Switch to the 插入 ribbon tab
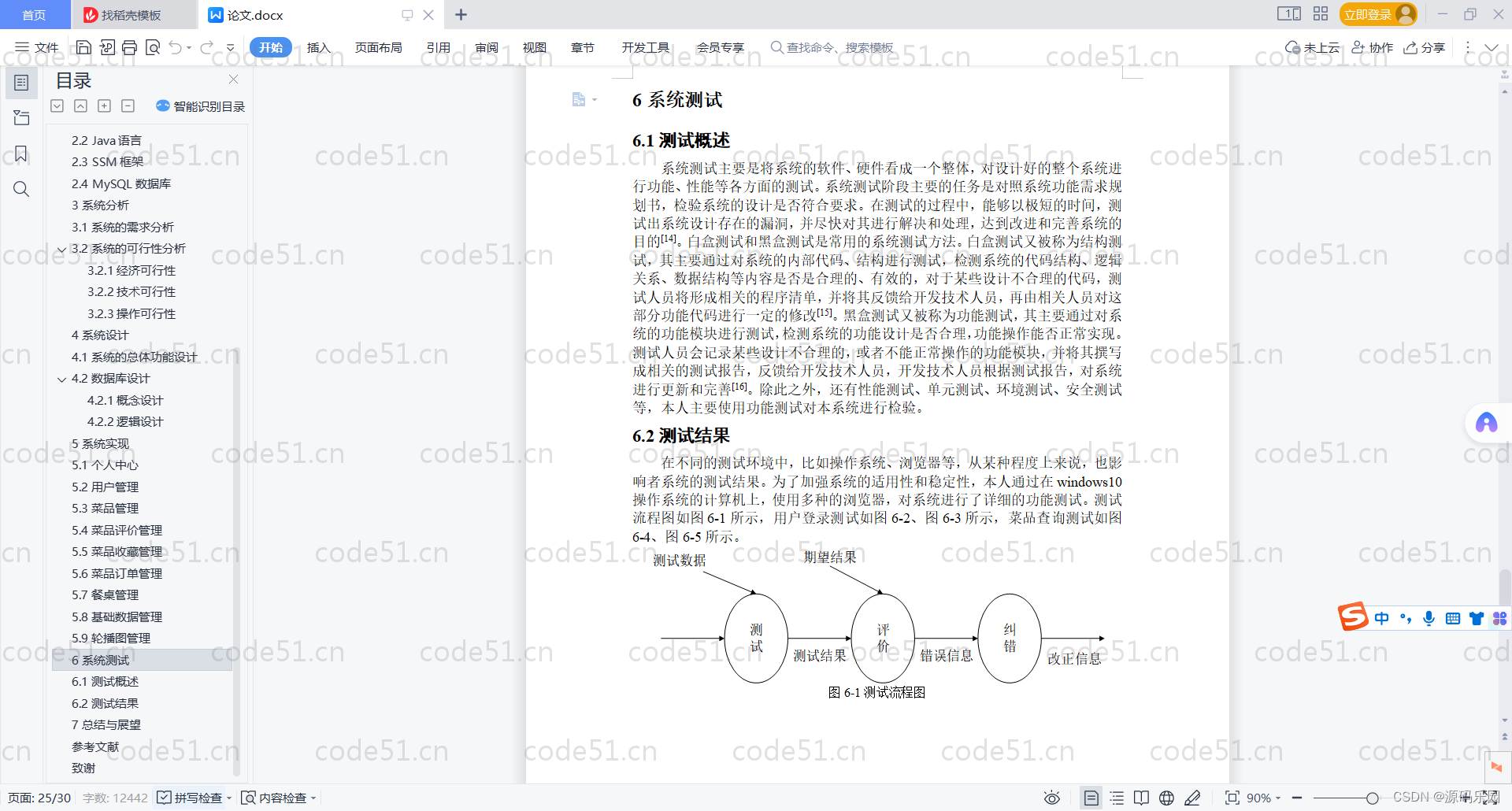Screen dimensions: 1512x811 tap(318, 47)
